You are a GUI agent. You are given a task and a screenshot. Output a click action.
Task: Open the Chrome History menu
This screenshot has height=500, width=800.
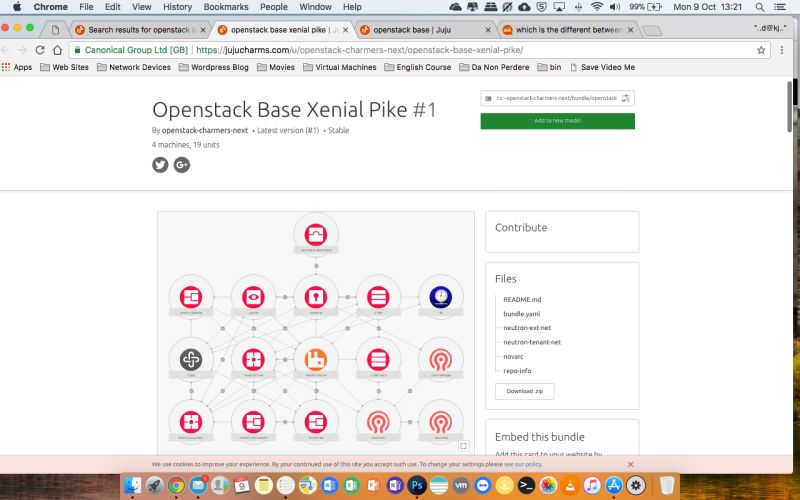pyautogui.click(x=177, y=7)
